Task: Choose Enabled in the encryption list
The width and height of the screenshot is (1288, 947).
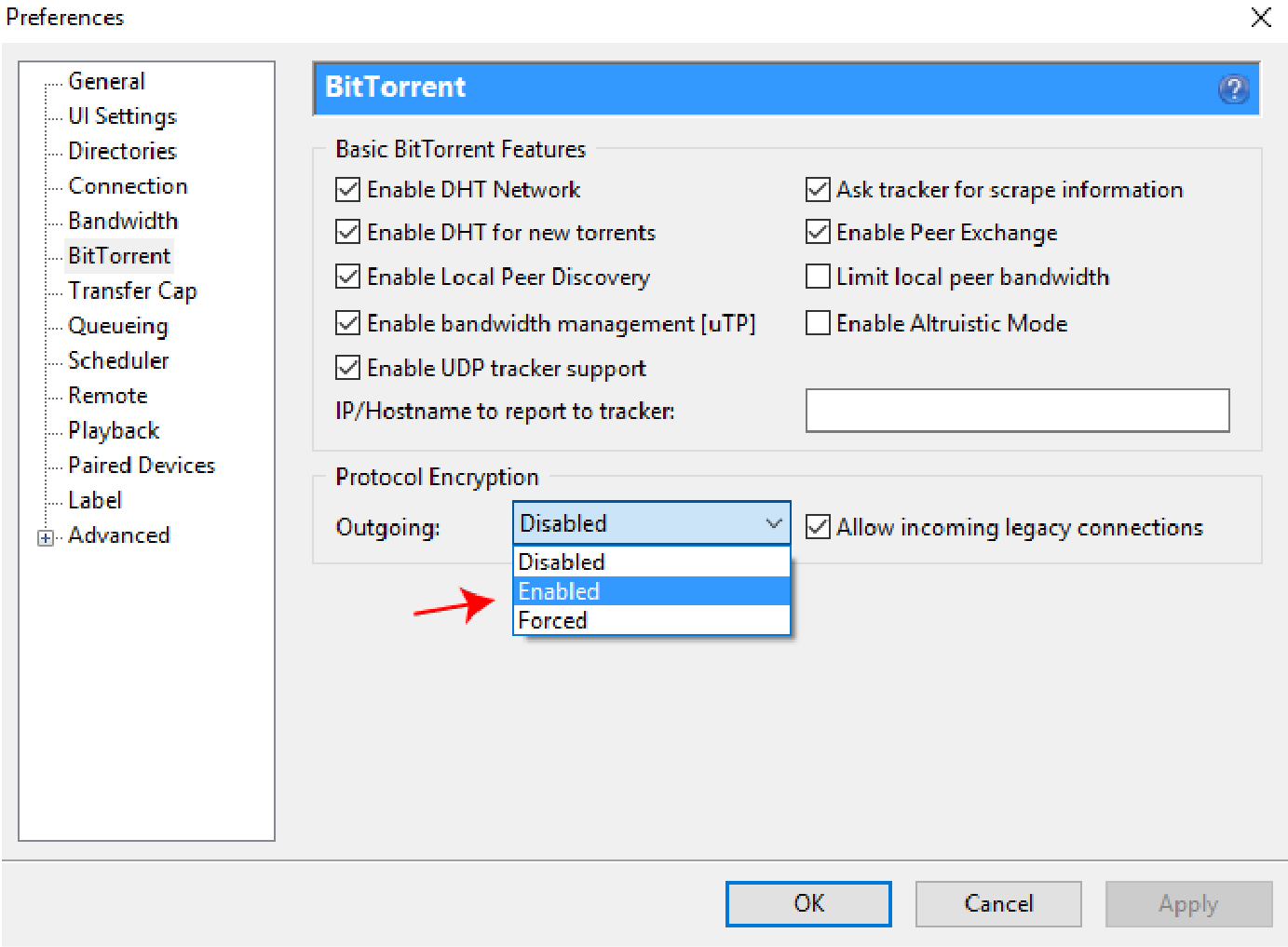Action: click(651, 591)
